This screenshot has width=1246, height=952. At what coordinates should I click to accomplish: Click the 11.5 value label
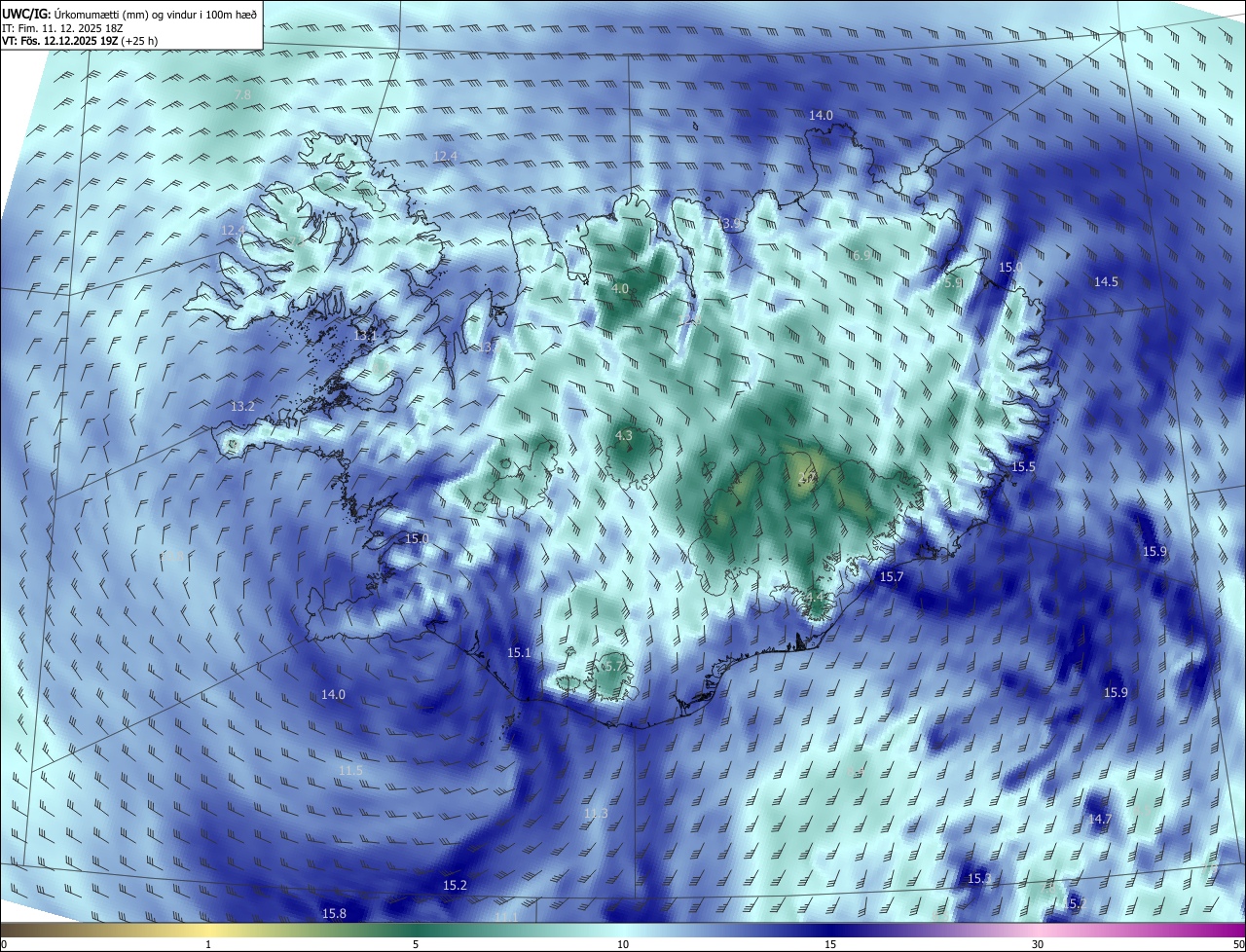click(350, 770)
